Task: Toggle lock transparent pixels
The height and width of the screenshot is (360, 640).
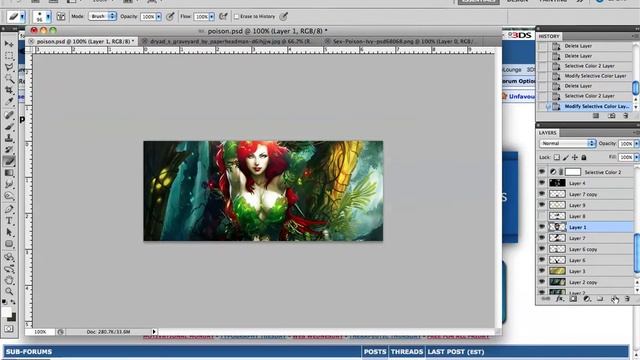Action: coord(557,157)
